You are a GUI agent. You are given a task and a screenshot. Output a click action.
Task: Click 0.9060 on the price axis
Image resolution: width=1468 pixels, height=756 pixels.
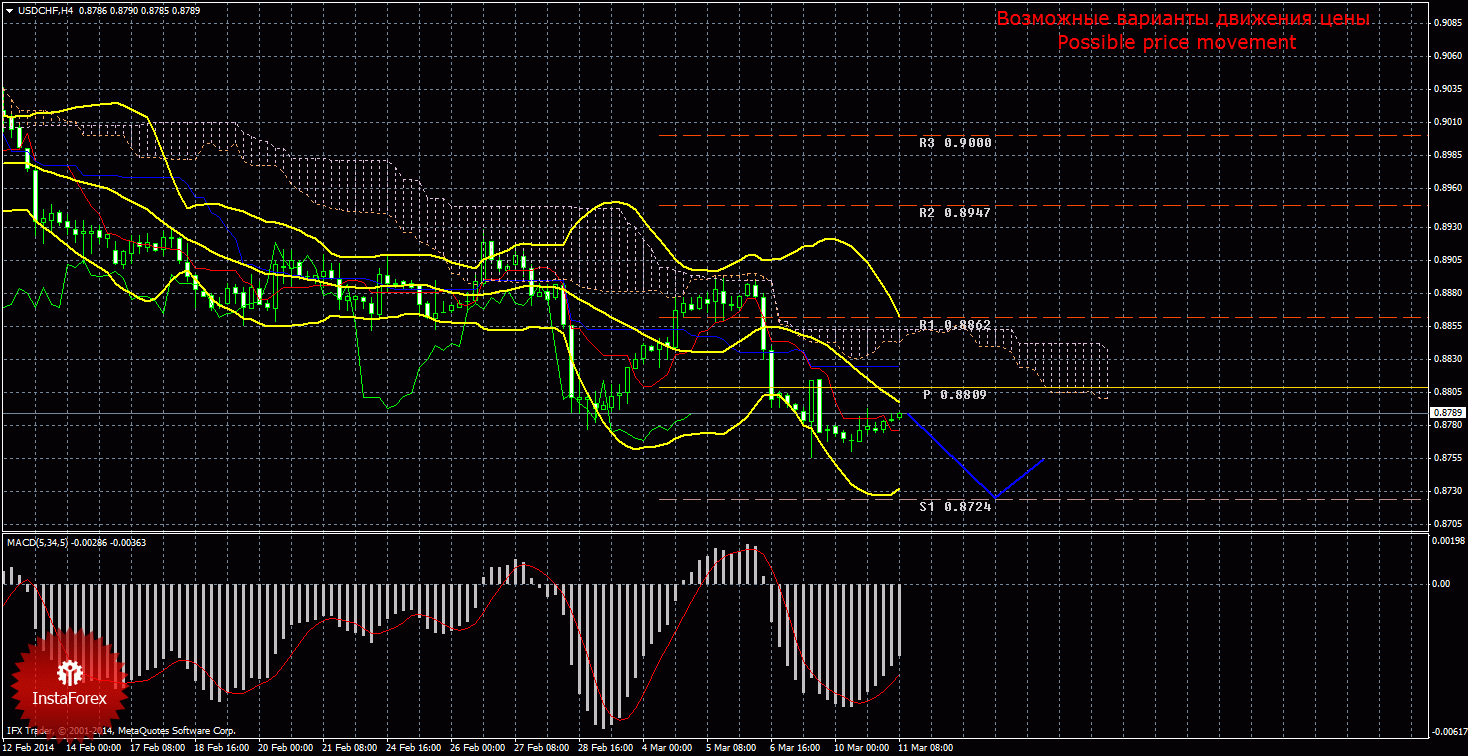[x=1446, y=57]
